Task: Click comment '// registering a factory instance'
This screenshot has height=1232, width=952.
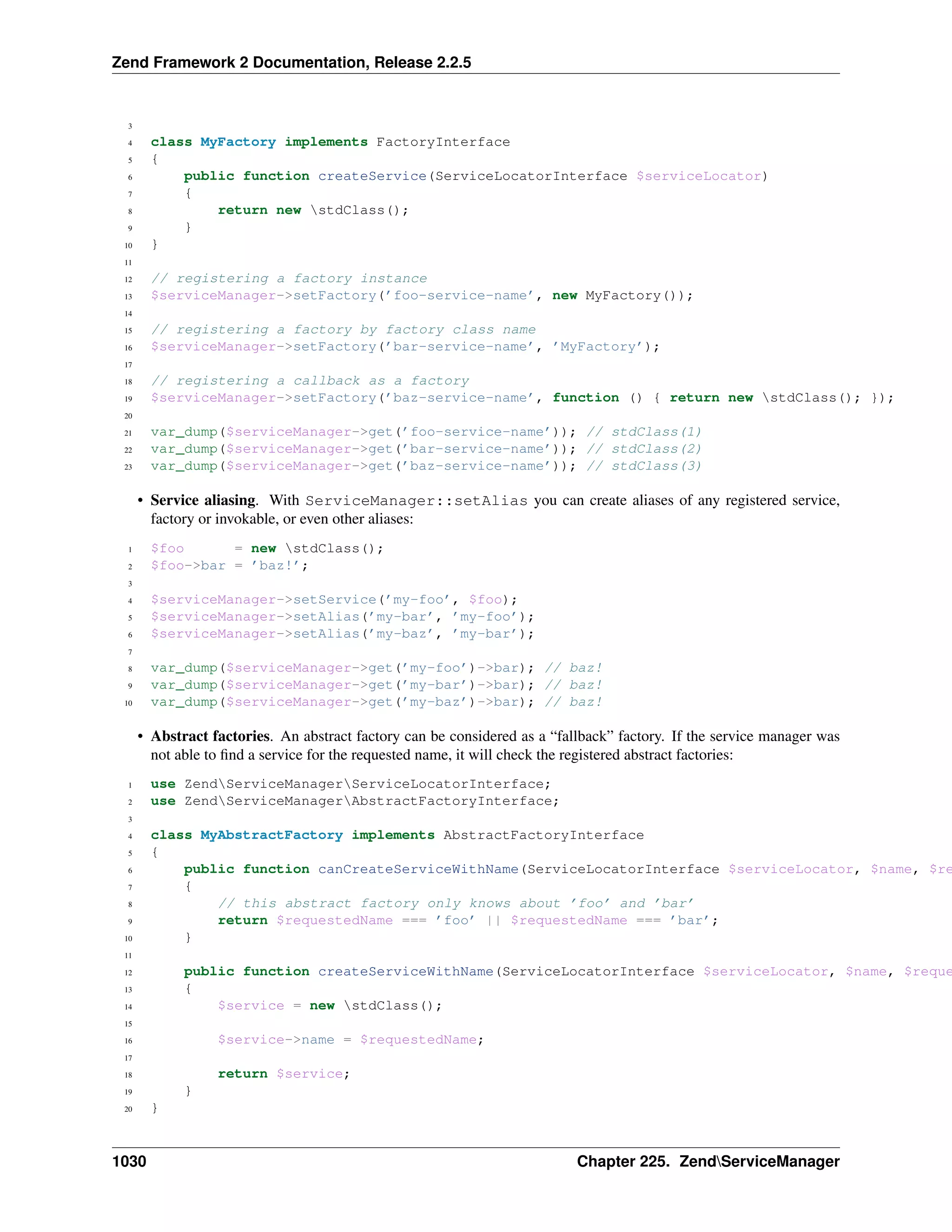Action: 289,278
